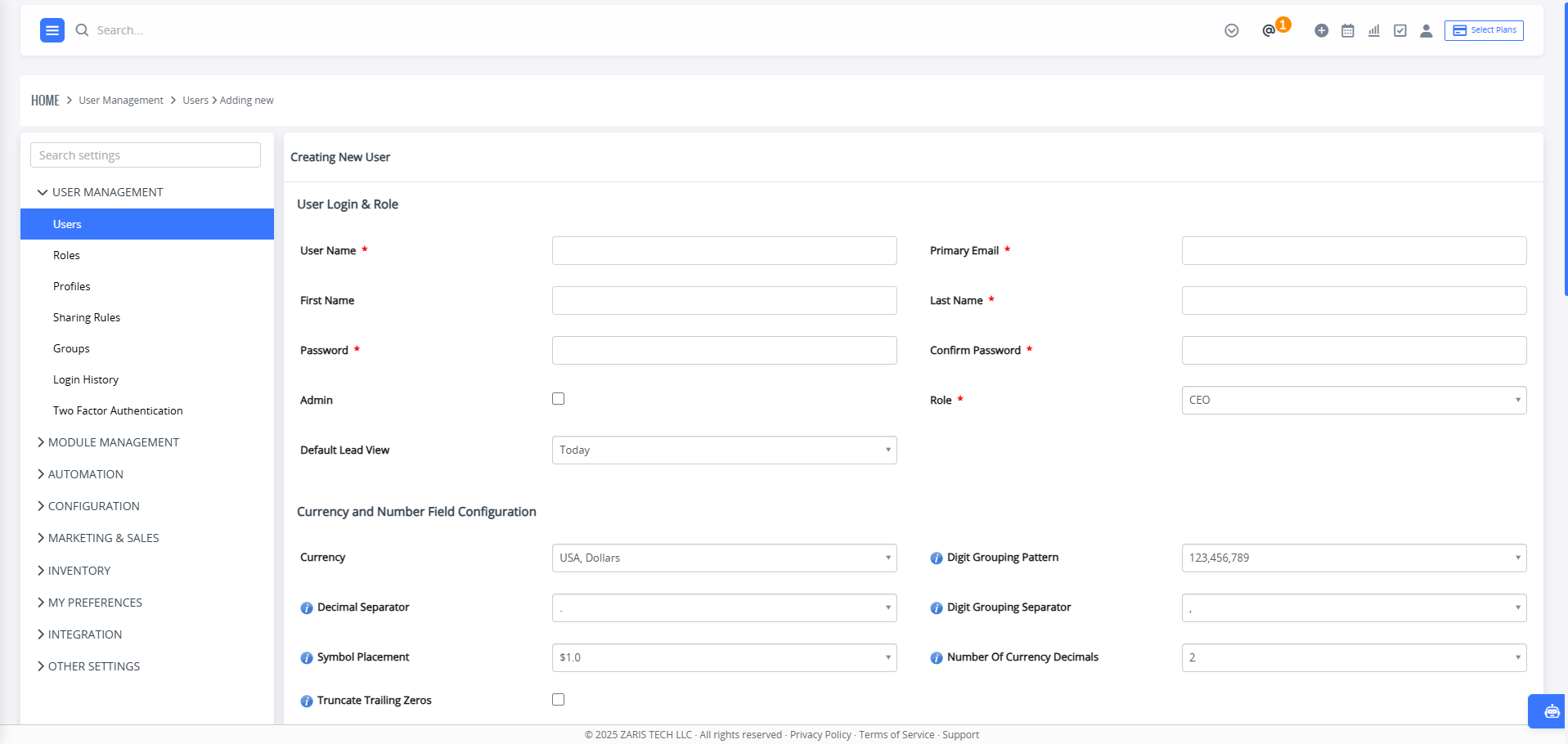
Task: Open the user profile icon
Action: coord(1426,30)
